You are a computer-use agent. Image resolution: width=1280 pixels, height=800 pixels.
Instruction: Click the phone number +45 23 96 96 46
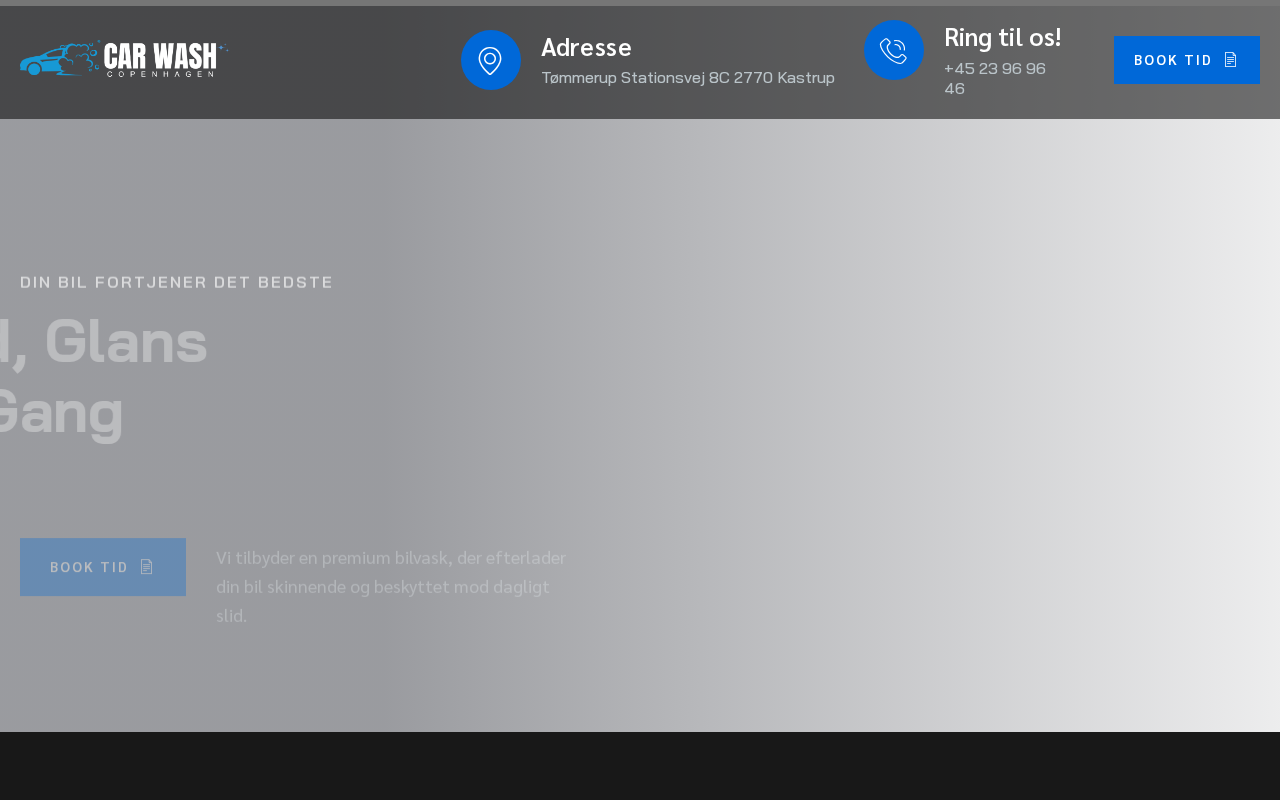point(995,78)
